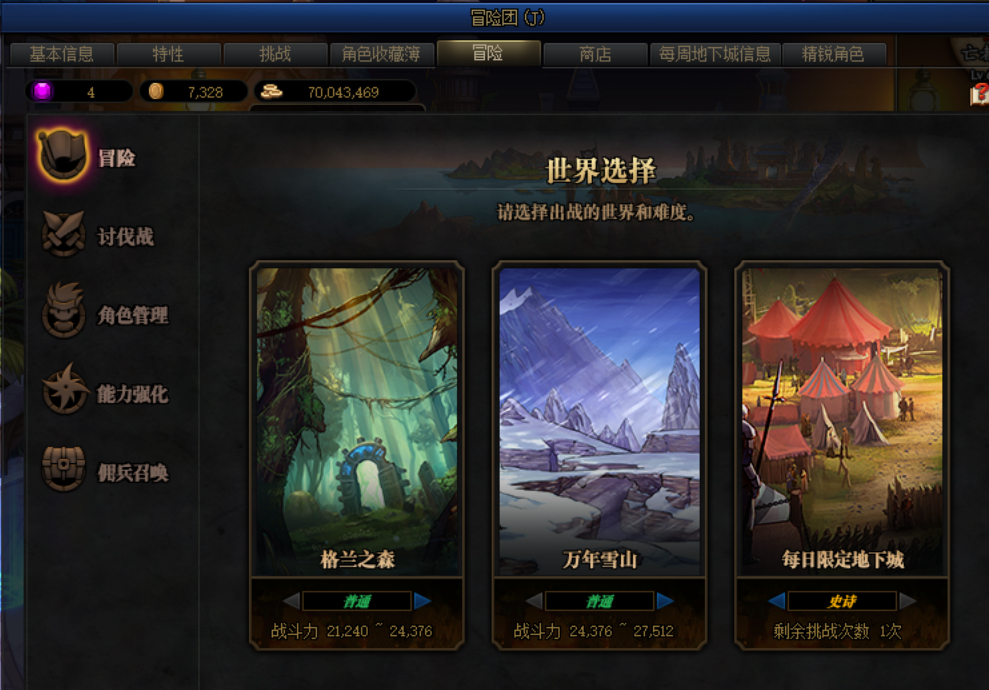The width and height of the screenshot is (989, 690).
Task: Open the red question mark help book
Action: pos(980,95)
